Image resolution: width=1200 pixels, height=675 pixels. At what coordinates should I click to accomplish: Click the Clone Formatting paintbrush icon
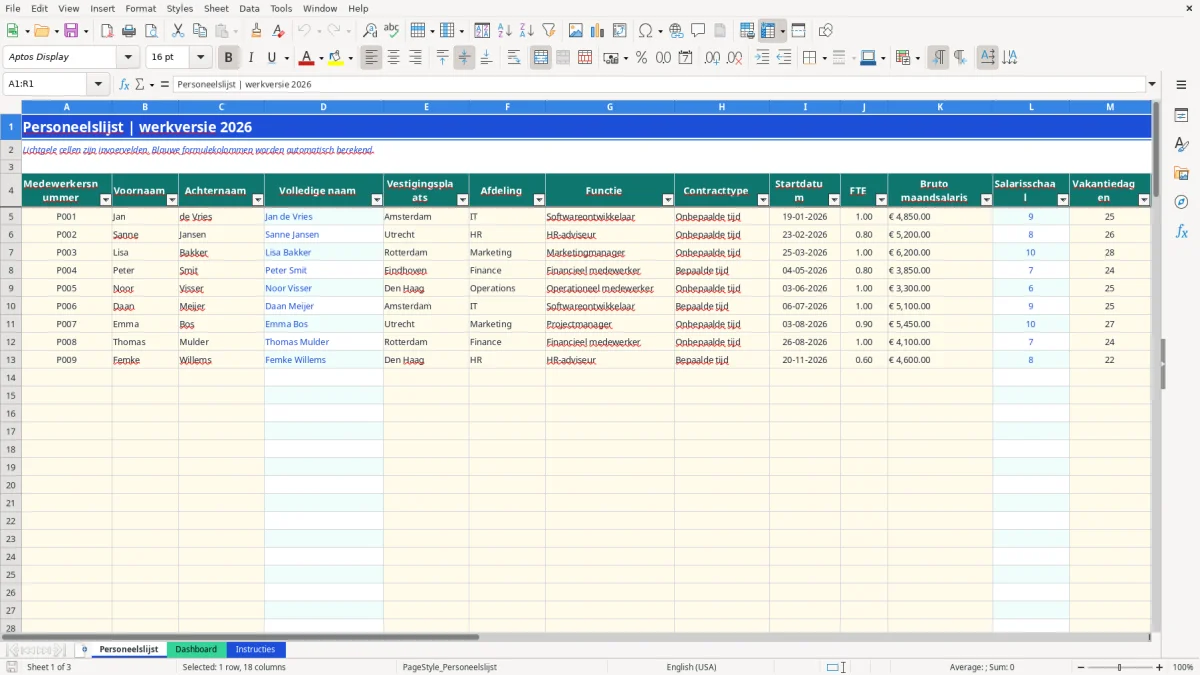[256, 31]
